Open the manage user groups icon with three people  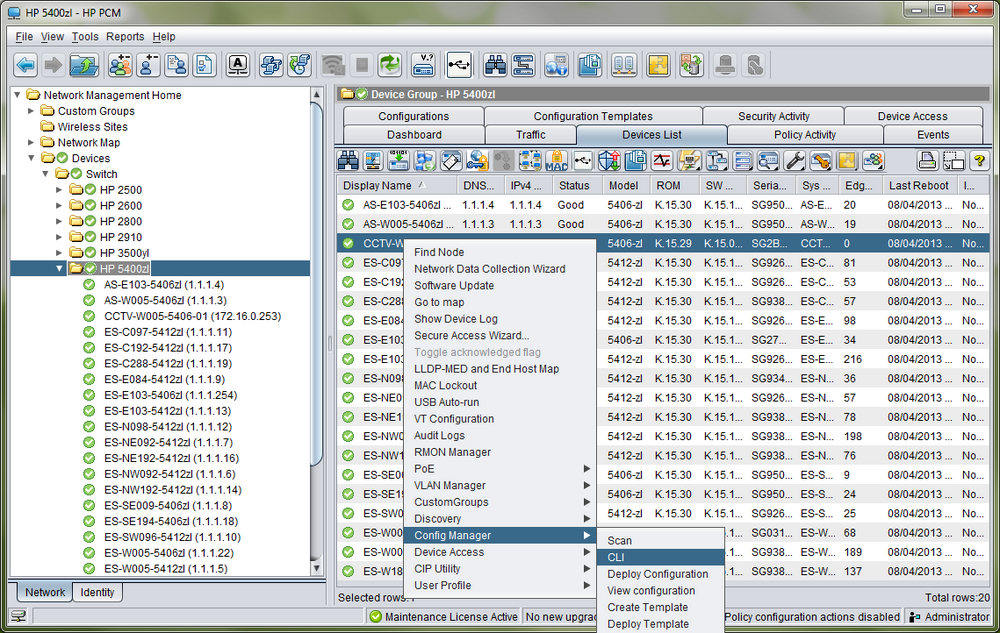coord(119,65)
